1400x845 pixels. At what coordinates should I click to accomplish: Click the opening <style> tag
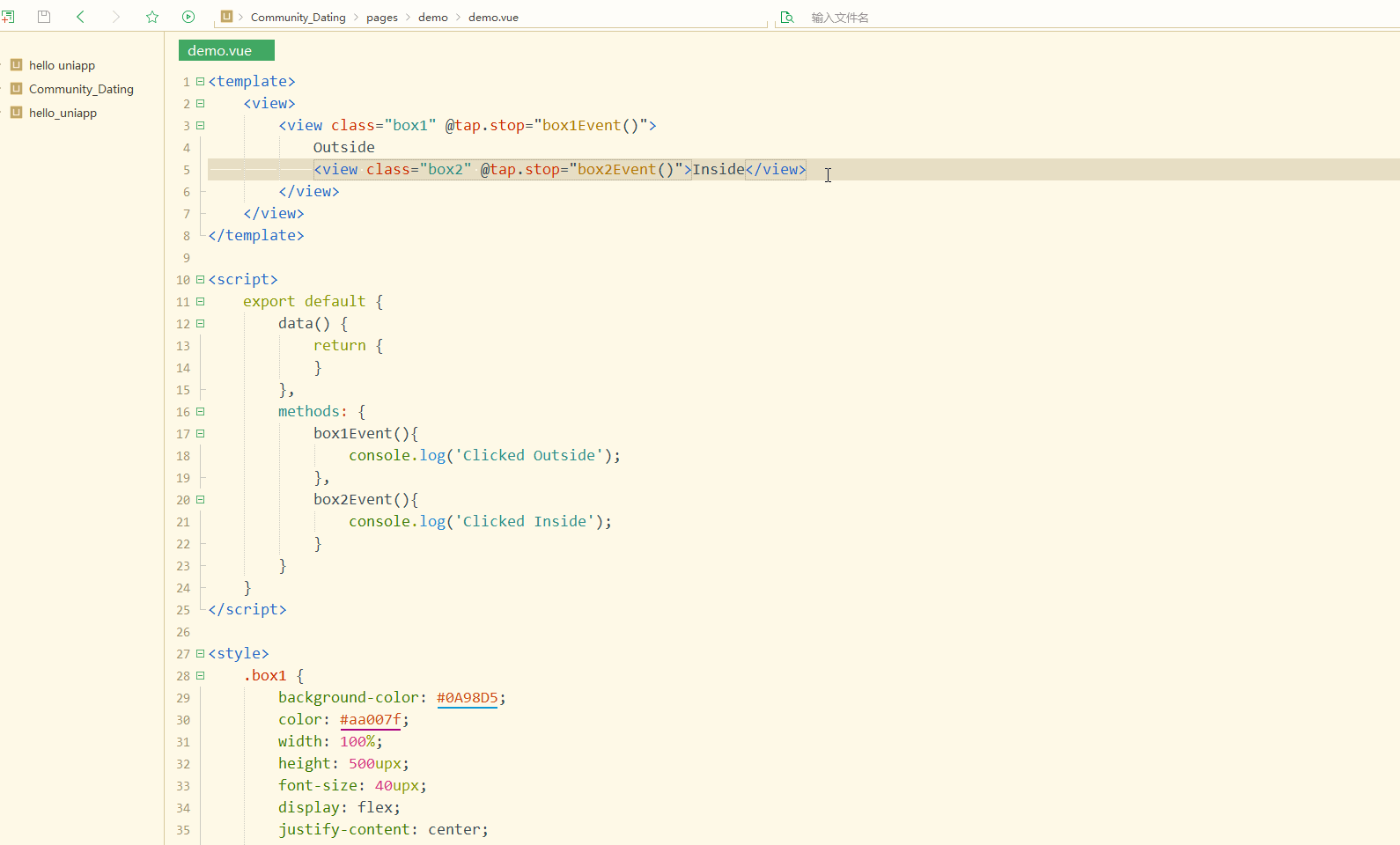click(x=239, y=654)
